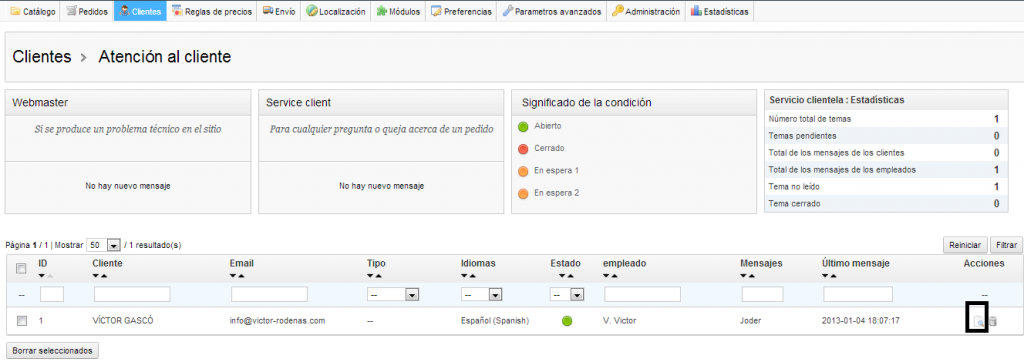Screen dimensions: 1024x362
Task: Focus the Mensajes filter input field
Action: coord(763,295)
